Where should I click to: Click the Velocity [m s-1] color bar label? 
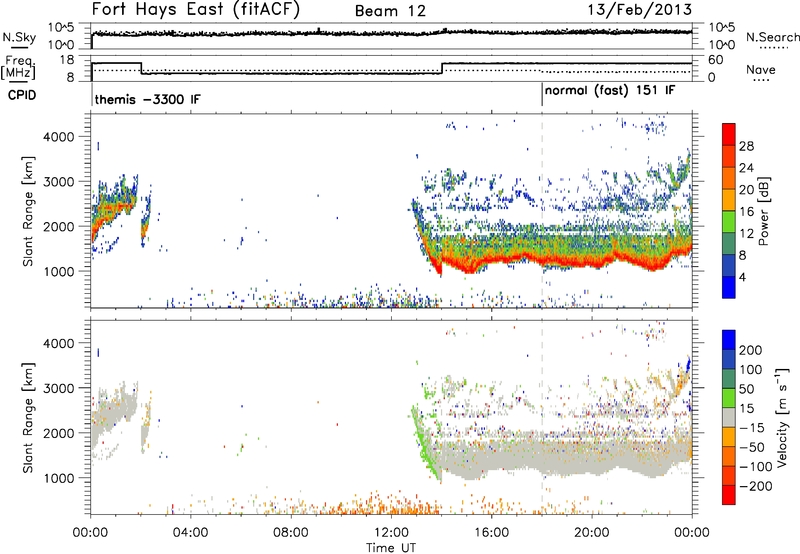point(781,417)
